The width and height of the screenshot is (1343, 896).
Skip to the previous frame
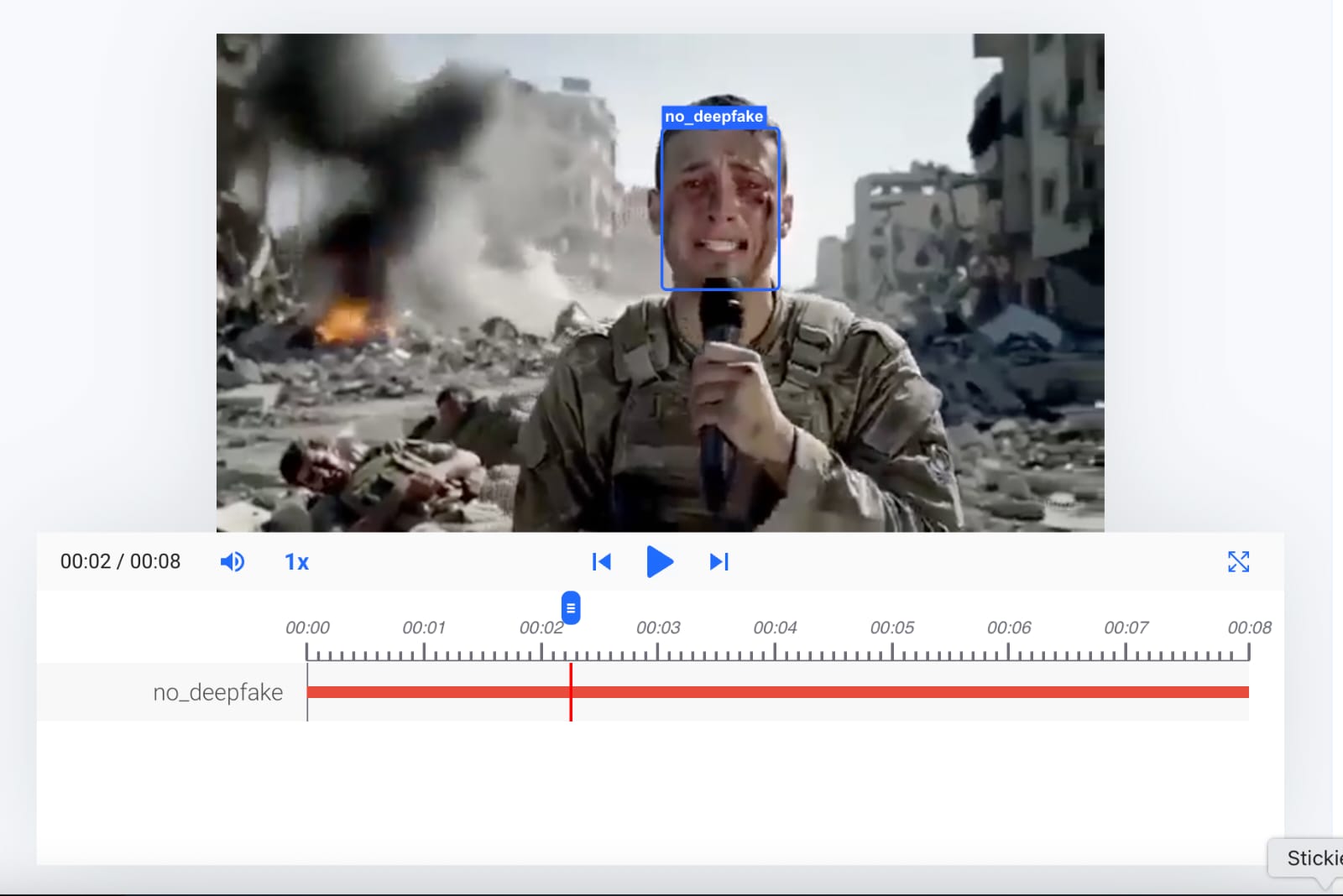pos(602,561)
